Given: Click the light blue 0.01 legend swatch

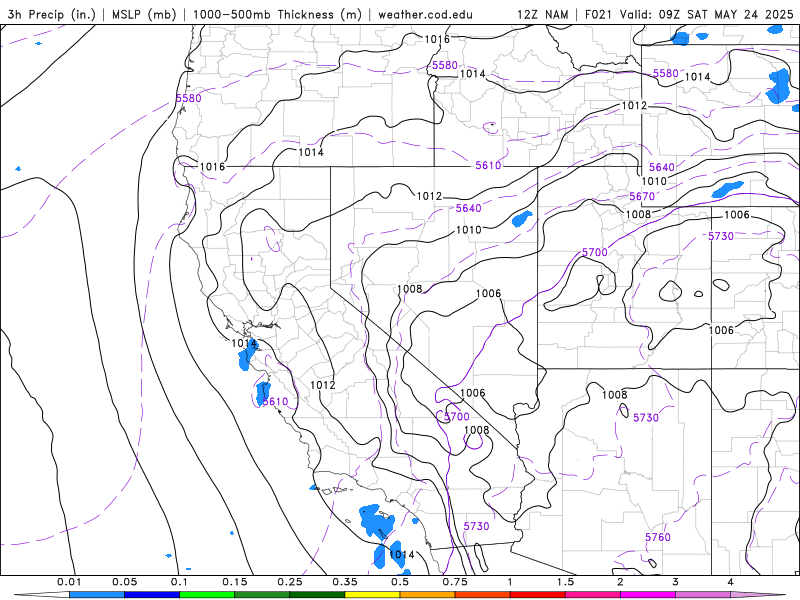Looking at the screenshot, I should [96, 595].
